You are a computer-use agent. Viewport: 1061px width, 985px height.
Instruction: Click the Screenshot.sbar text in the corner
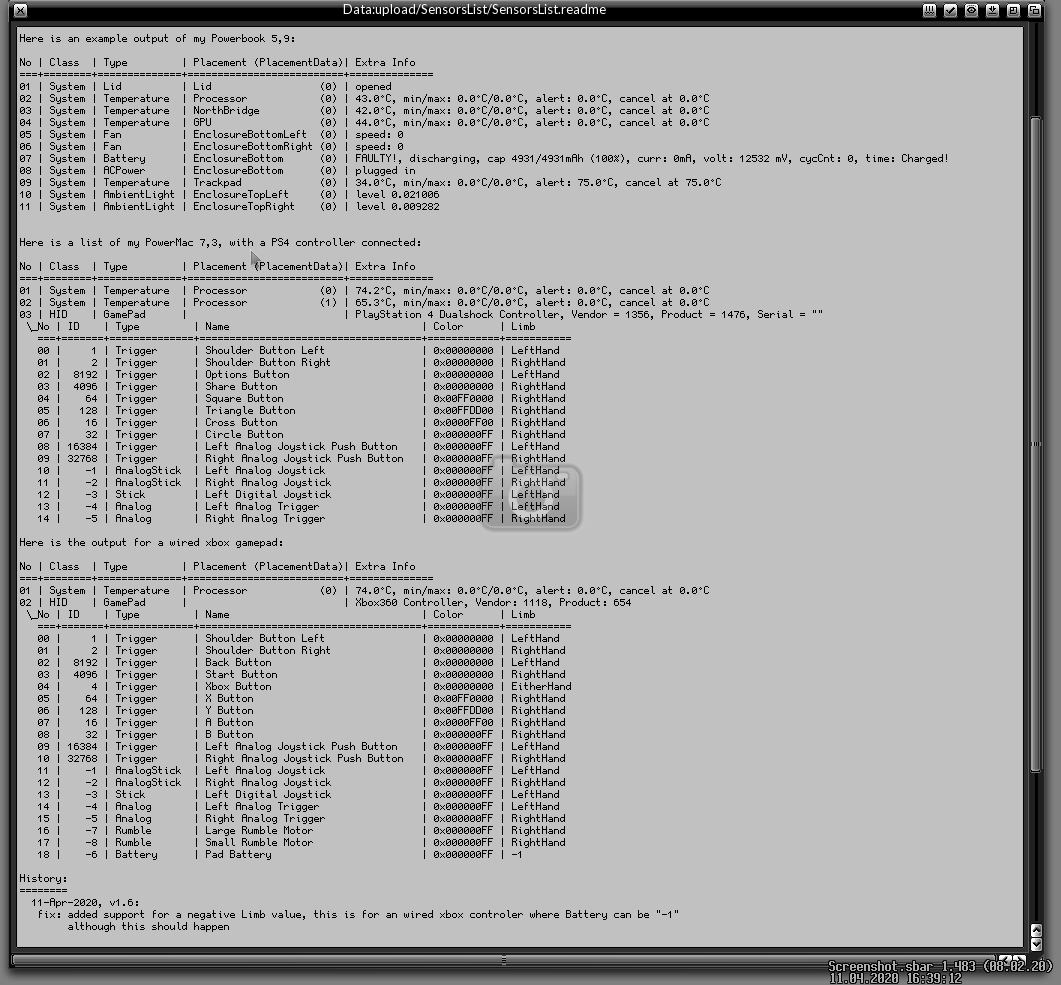tap(870, 967)
